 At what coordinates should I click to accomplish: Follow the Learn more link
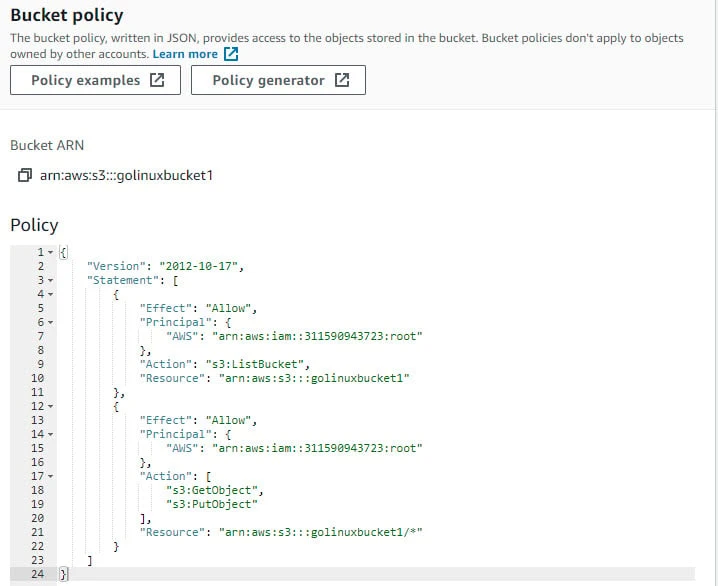coord(185,54)
